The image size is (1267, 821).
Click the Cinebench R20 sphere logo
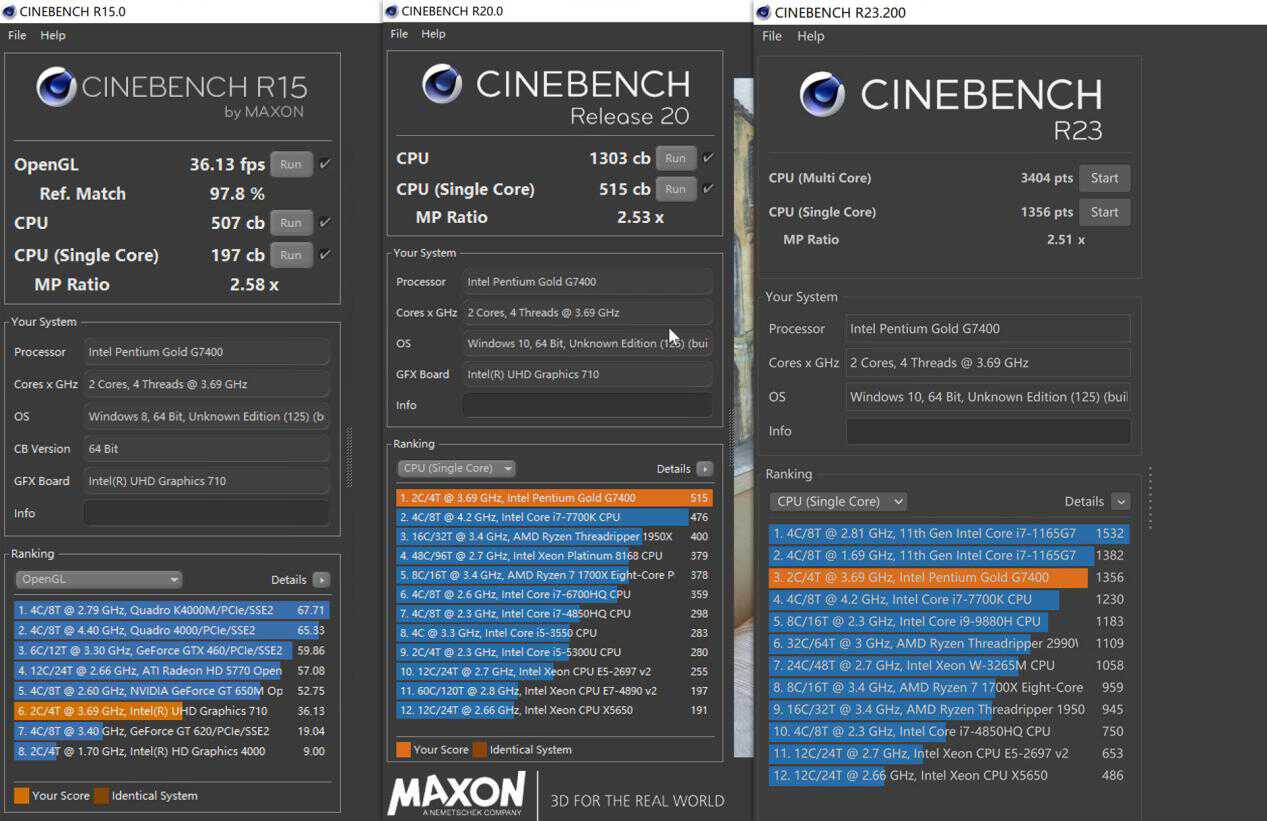coord(441,84)
